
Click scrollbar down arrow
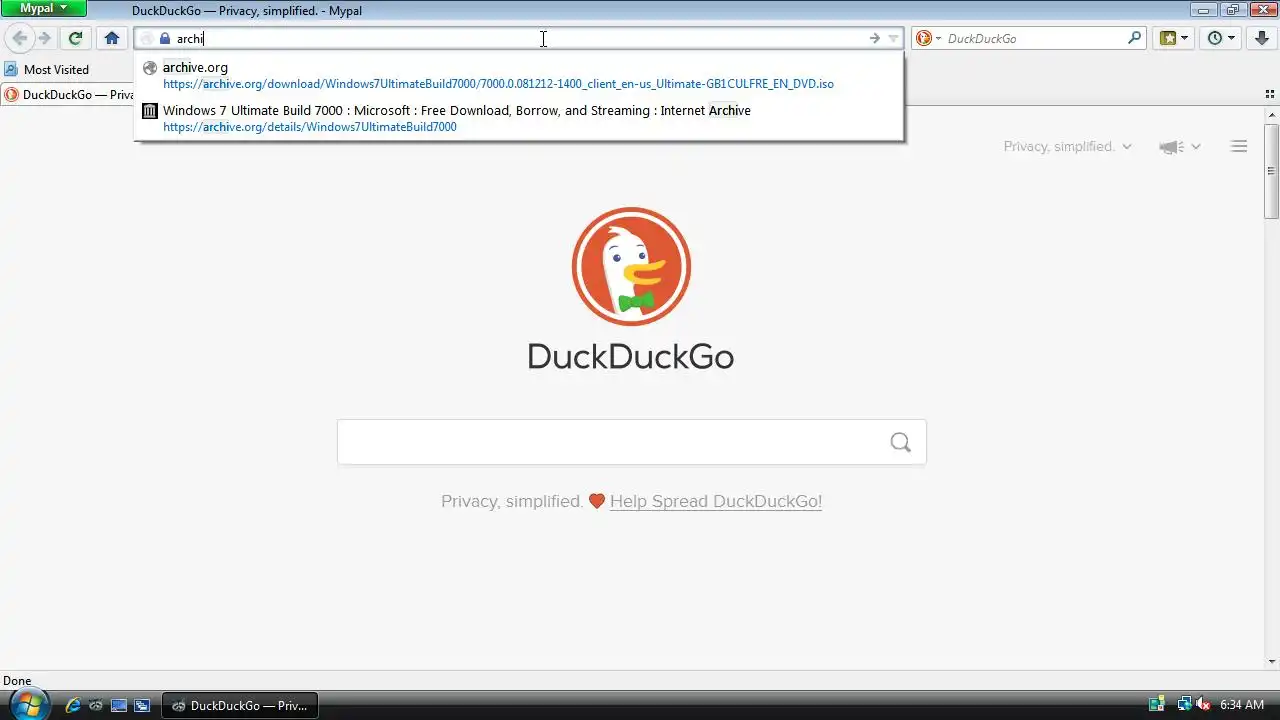1272,662
